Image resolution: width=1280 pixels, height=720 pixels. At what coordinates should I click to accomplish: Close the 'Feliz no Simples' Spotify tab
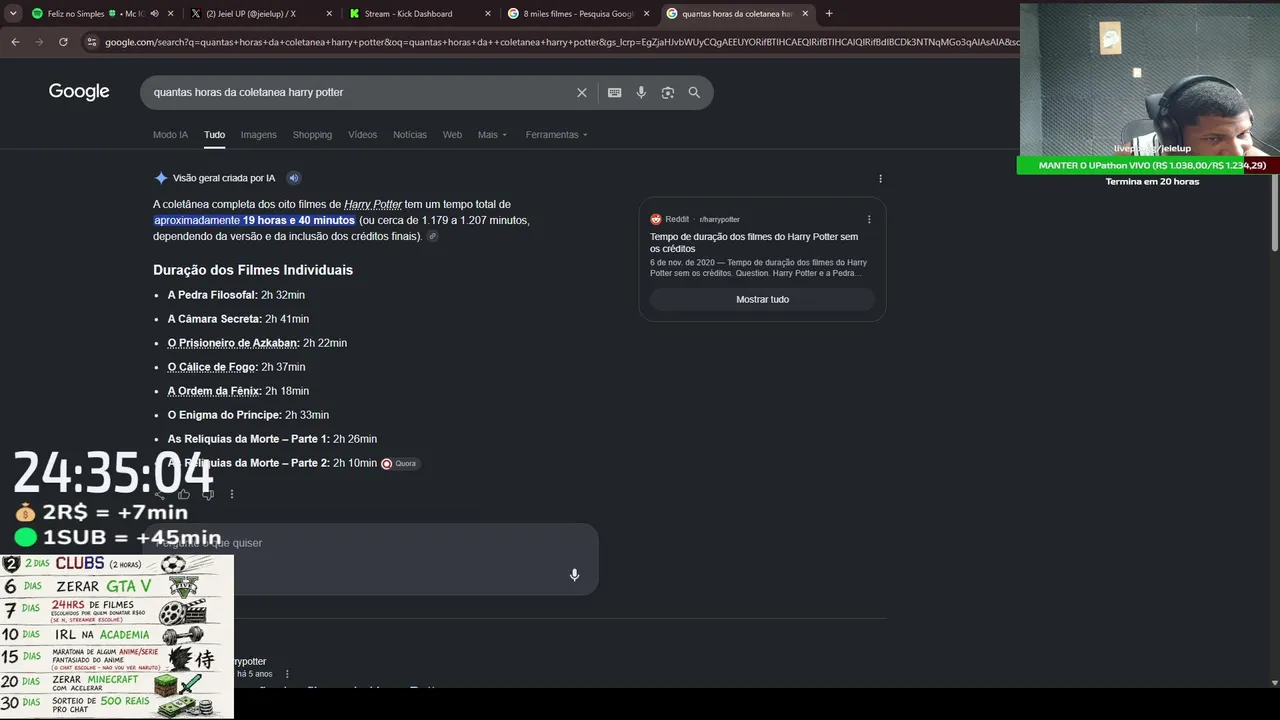170,14
